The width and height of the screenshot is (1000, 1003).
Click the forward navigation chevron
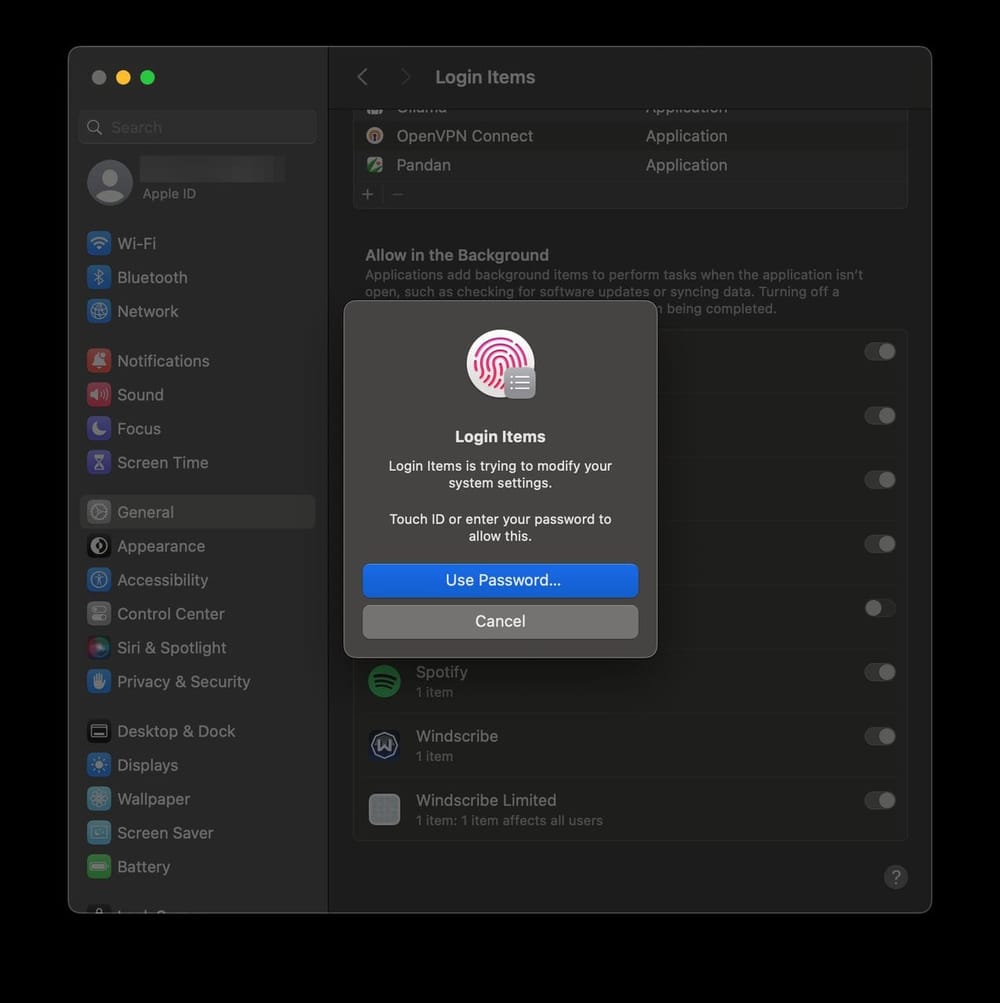pyautogui.click(x=406, y=76)
